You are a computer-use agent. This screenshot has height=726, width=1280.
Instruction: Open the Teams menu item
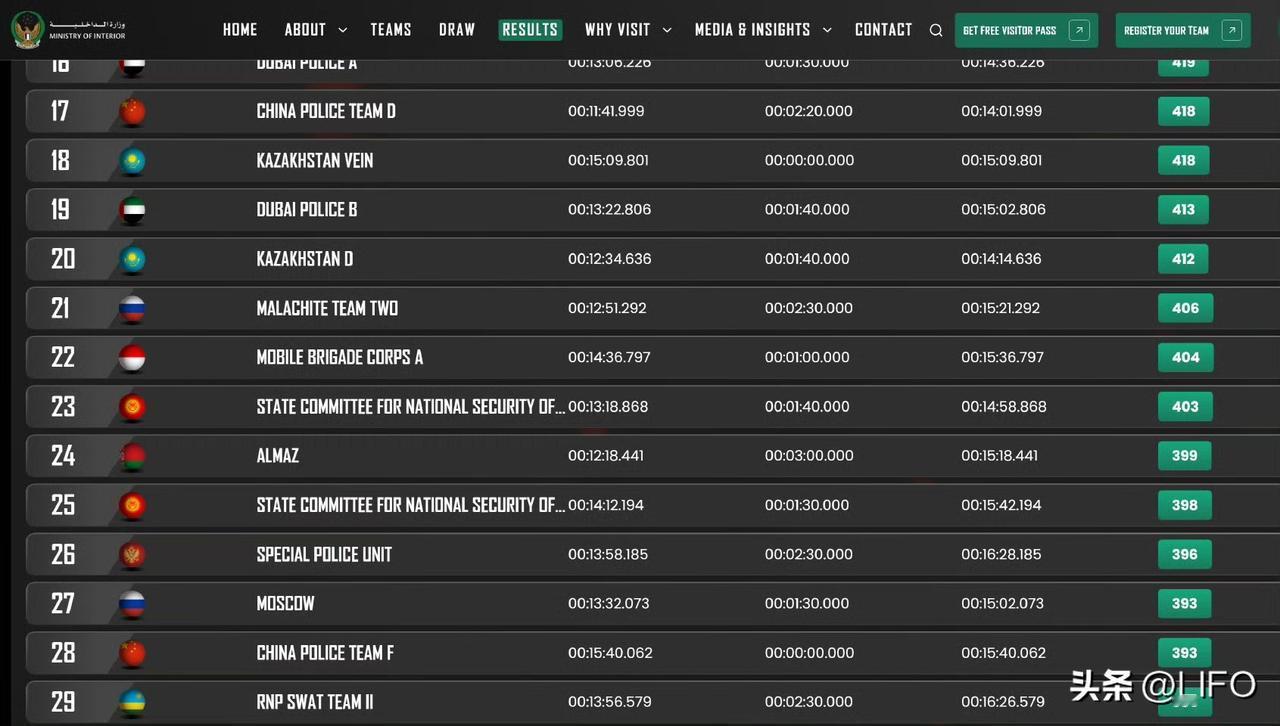pyautogui.click(x=391, y=30)
